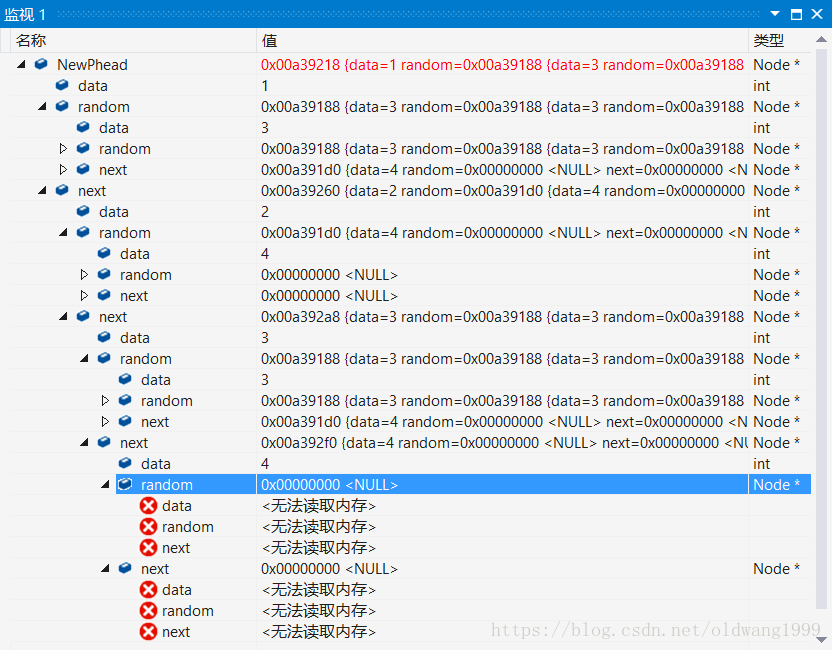The height and width of the screenshot is (650, 832).
Task: Click cube icon of data row valued 1
Action: [x=62, y=85]
